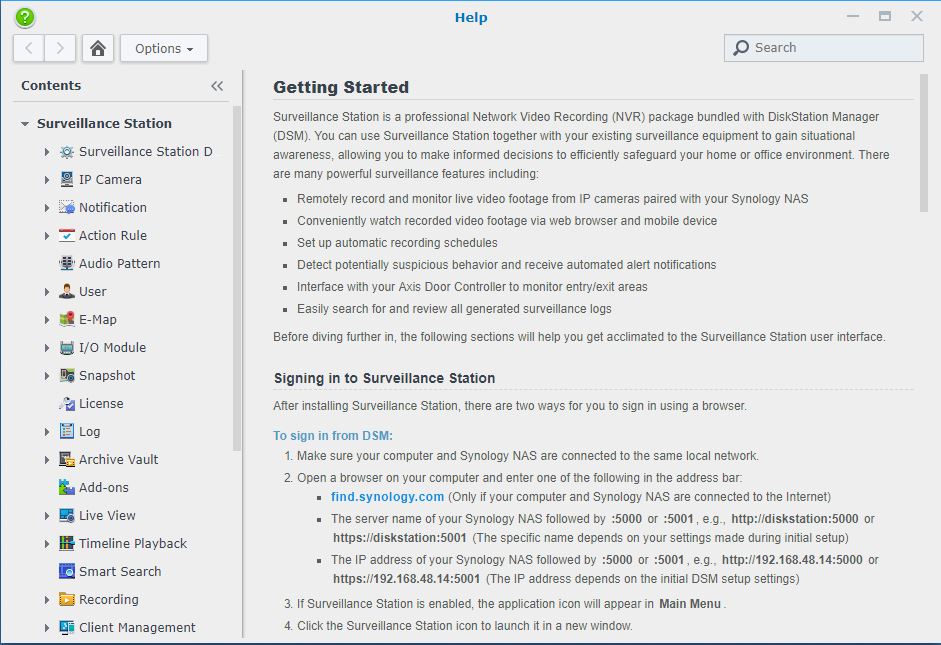Follow the find.synology.com link

click(388, 497)
